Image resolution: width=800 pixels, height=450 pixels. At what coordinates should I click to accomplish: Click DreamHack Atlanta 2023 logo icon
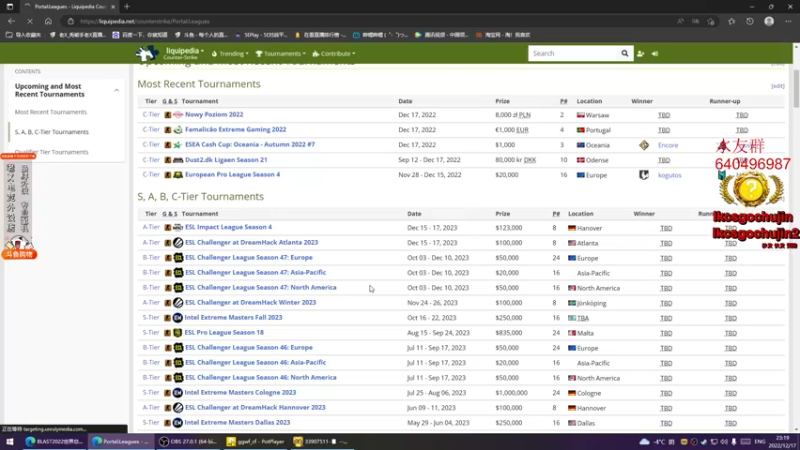tap(178, 243)
